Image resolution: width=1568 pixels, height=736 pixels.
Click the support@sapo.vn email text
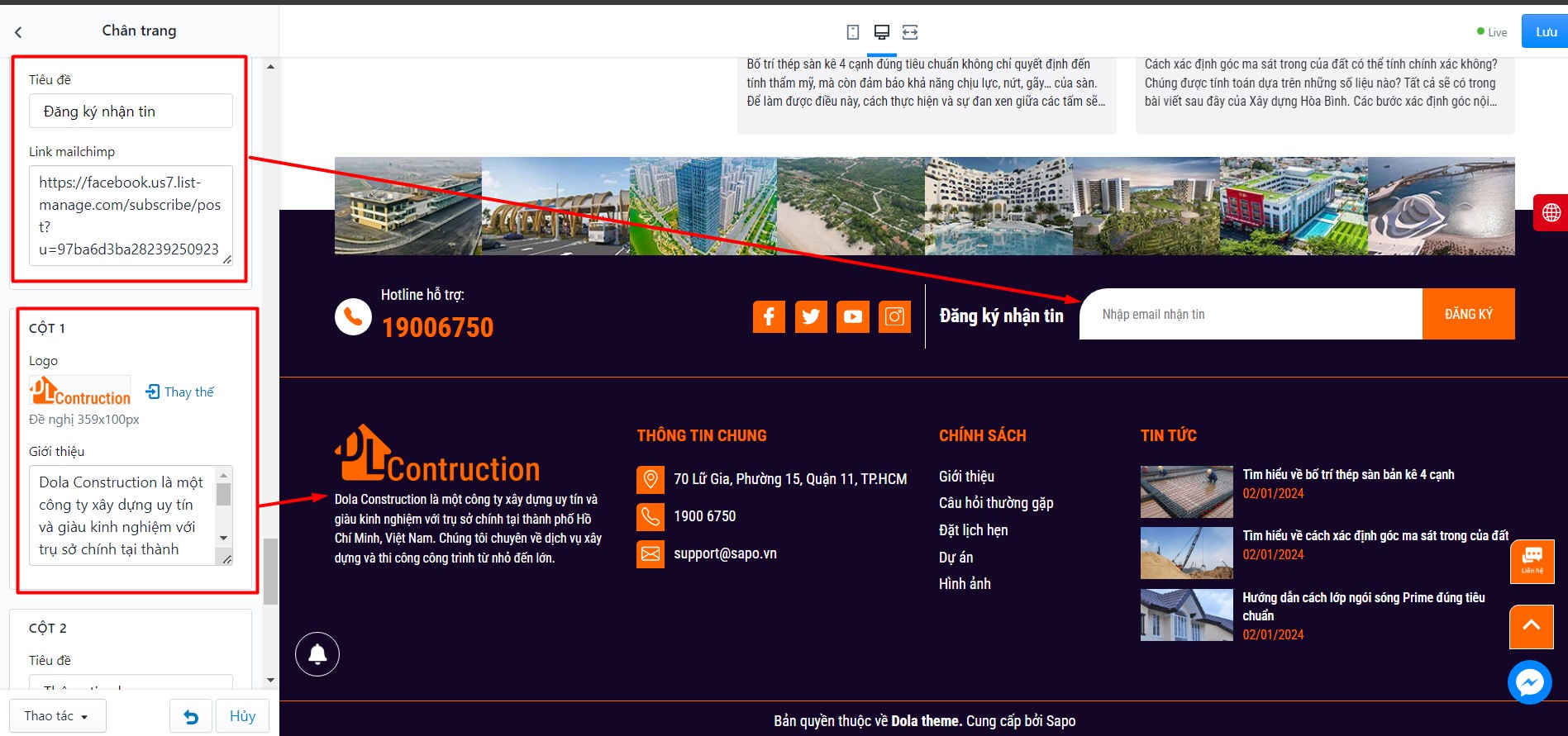click(725, 554)
